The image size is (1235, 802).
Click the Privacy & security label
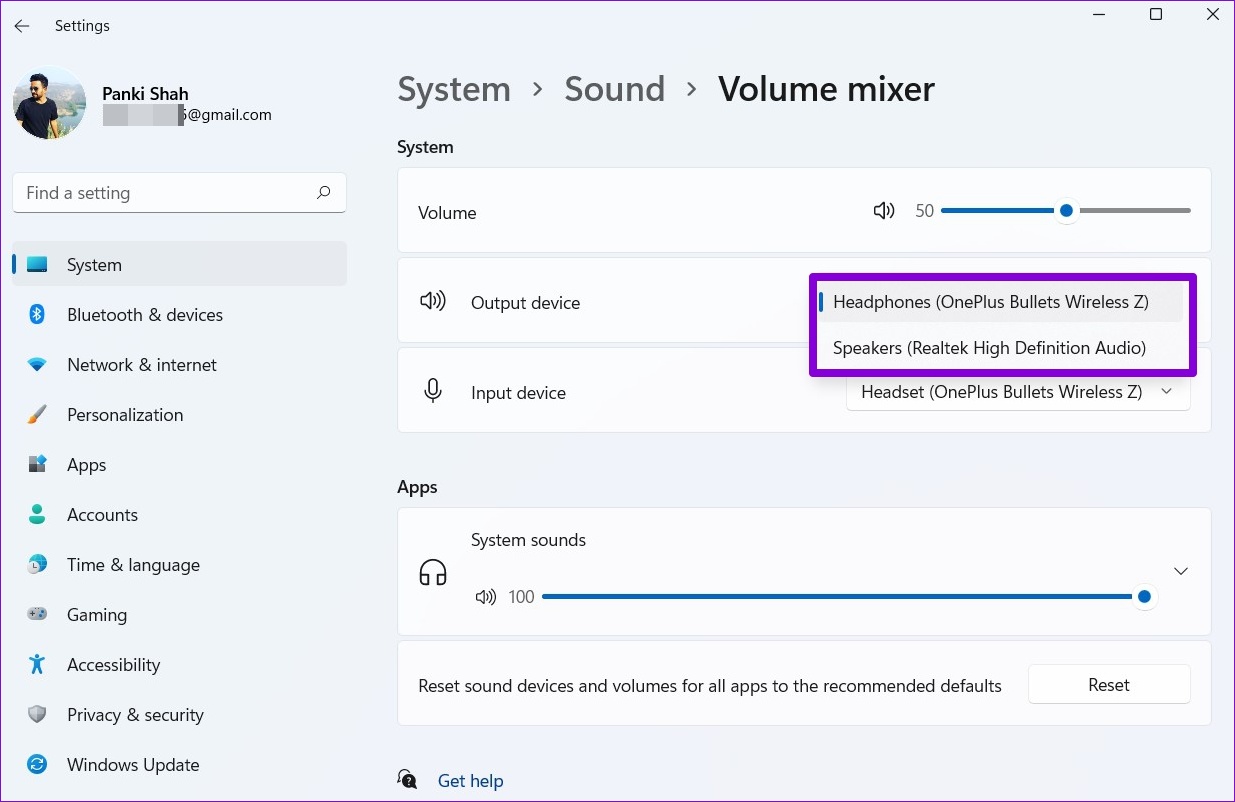coord(135,715)
